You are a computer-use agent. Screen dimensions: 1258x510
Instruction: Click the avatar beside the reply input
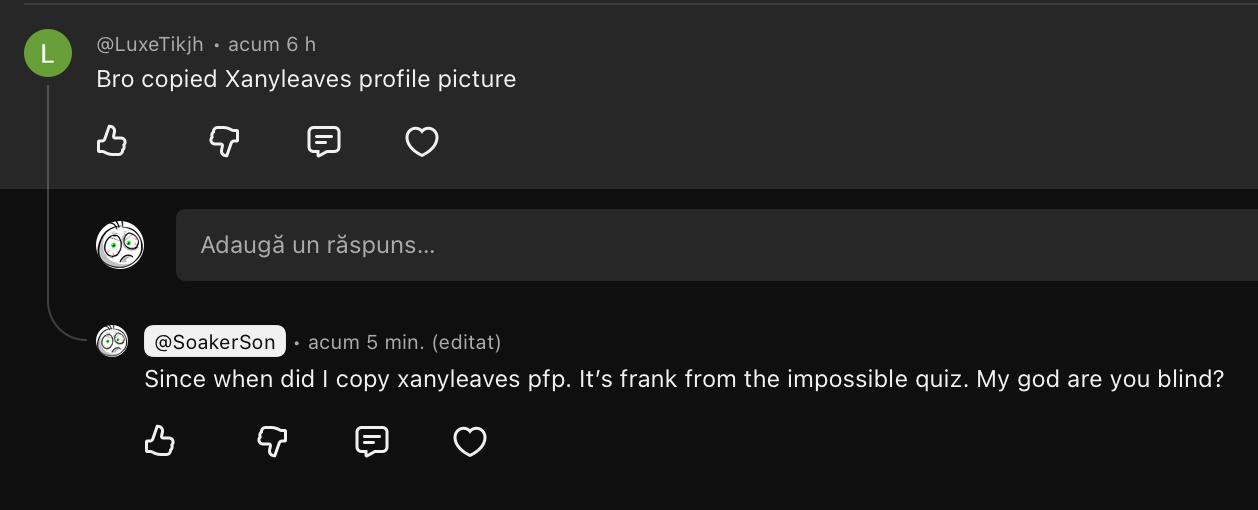click(120, 245)
